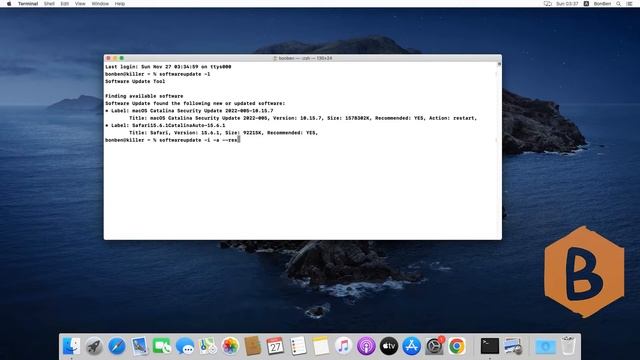Viewport: 640px width, 360px height.
Task: Launch Google Chrome from the Dock
Action: (457, 346)
